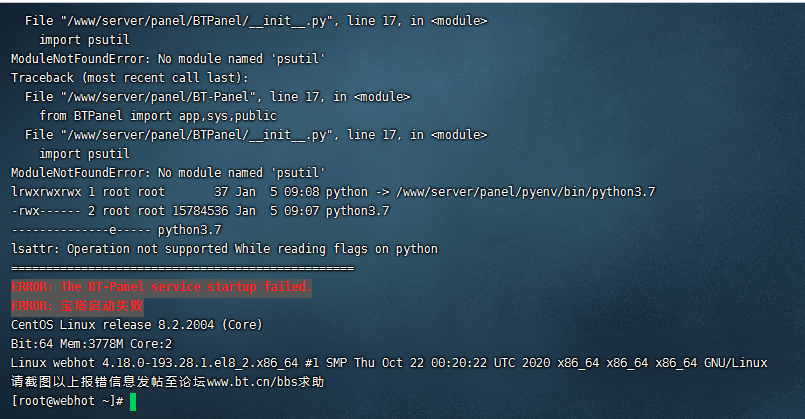Click the last ModuleNotFoundError psutil line
The width and height of the screenshot is (805, 419).
point(168,173)
